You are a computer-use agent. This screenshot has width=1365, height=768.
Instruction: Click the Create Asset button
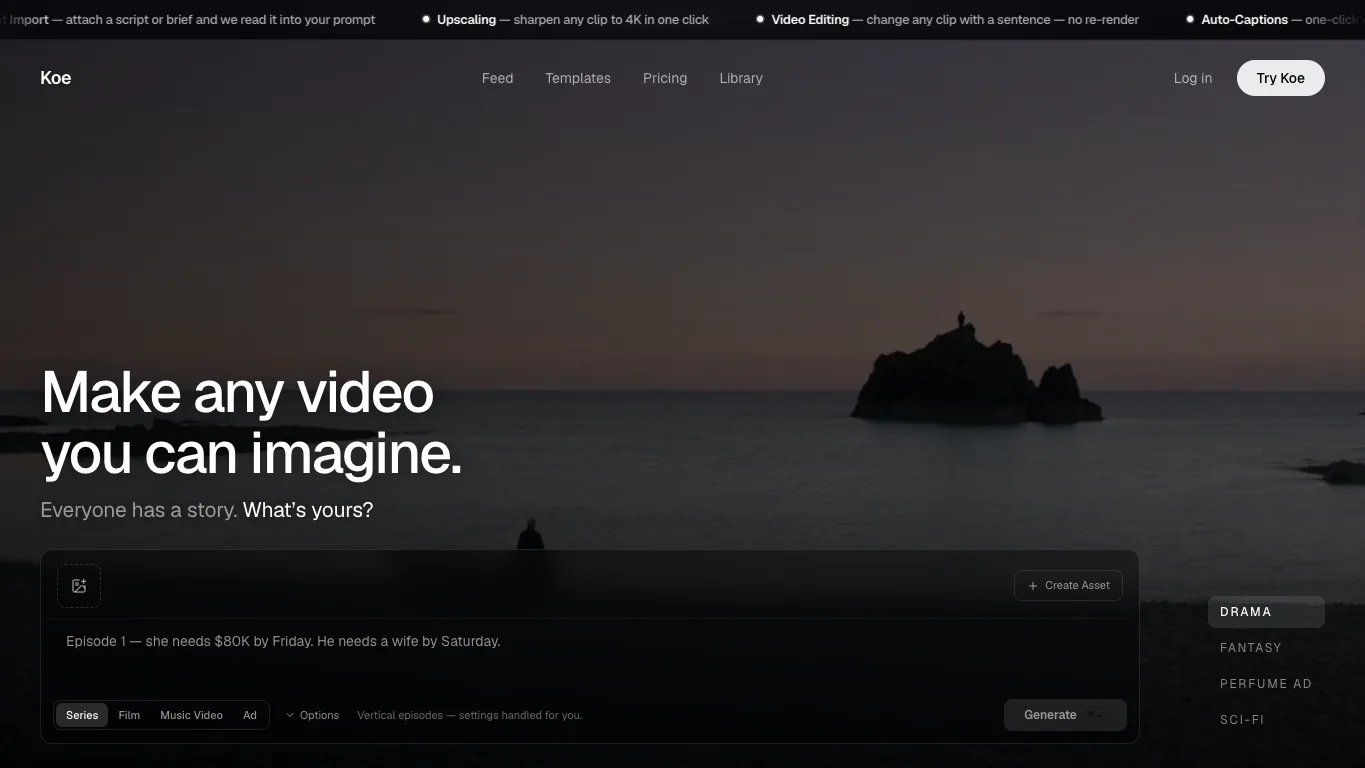(1069, 586)
